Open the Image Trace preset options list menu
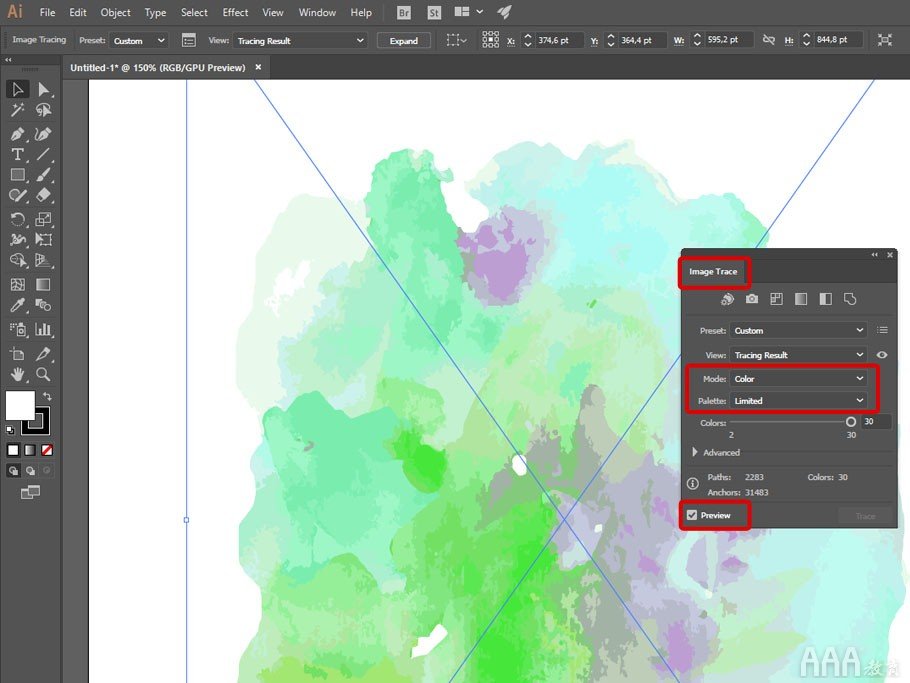 pos(883,330)
